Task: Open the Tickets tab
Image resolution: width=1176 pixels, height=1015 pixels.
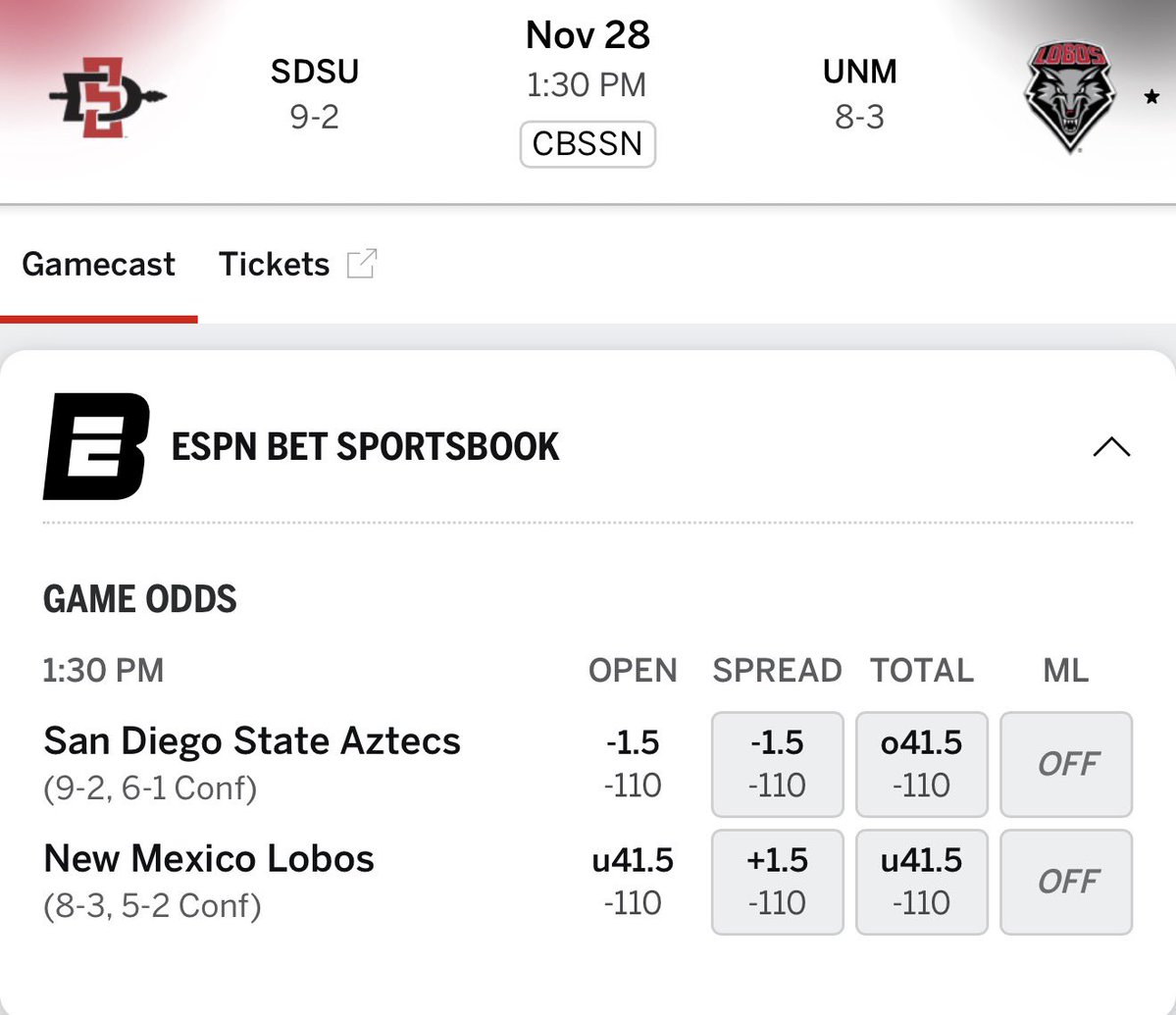Action: 274,264
